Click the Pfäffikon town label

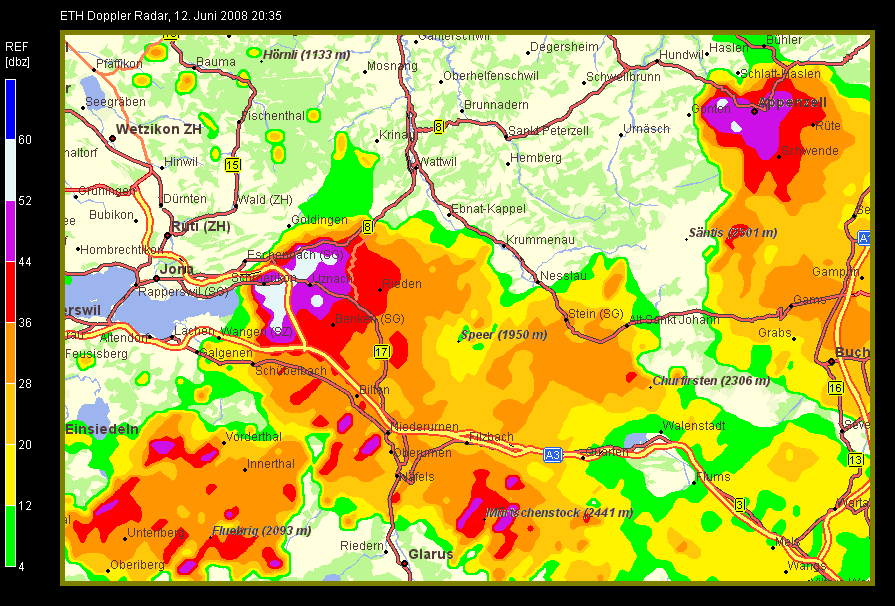[x=119, y=64]
